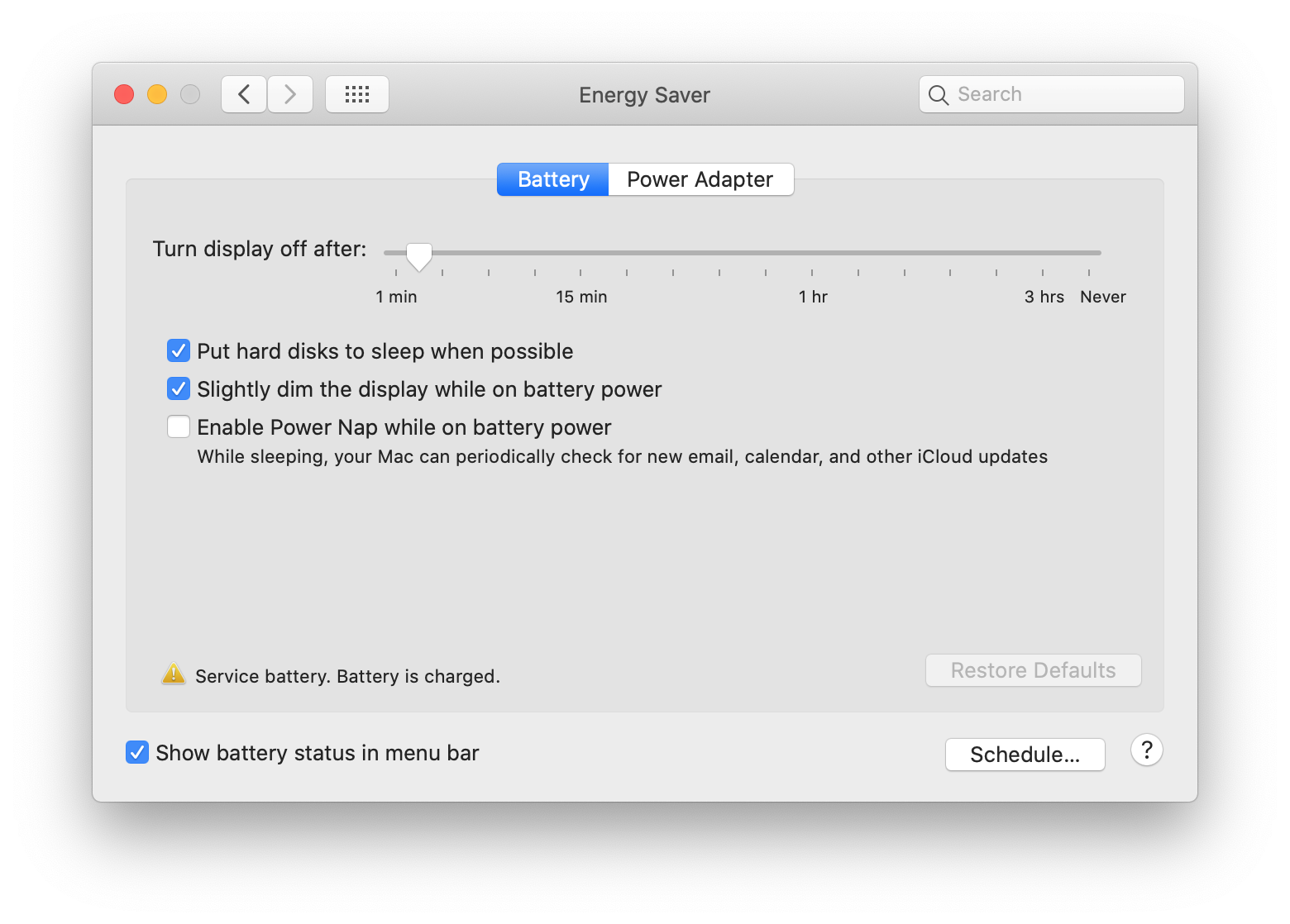Select the Battery tab
This screenshot has width=1290, height=924.
click(552, 179)
